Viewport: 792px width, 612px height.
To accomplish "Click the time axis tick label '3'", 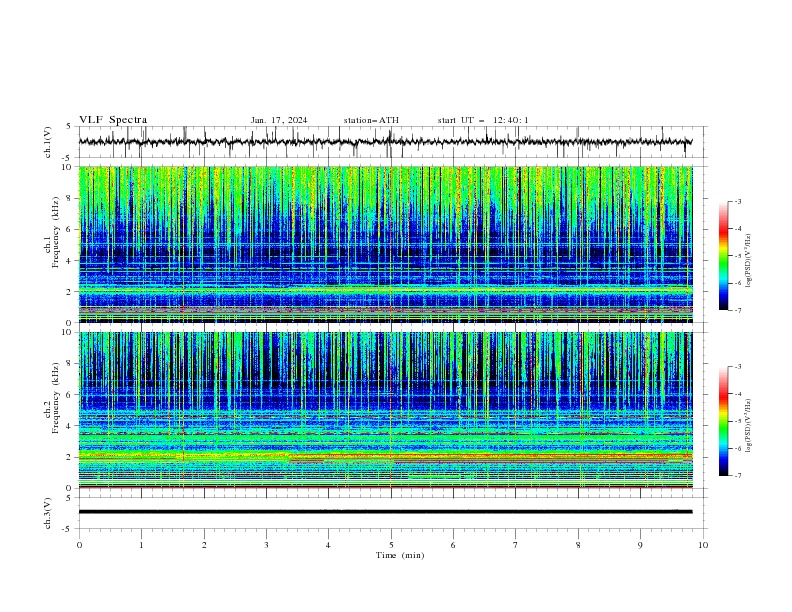I will coord(266,545).
